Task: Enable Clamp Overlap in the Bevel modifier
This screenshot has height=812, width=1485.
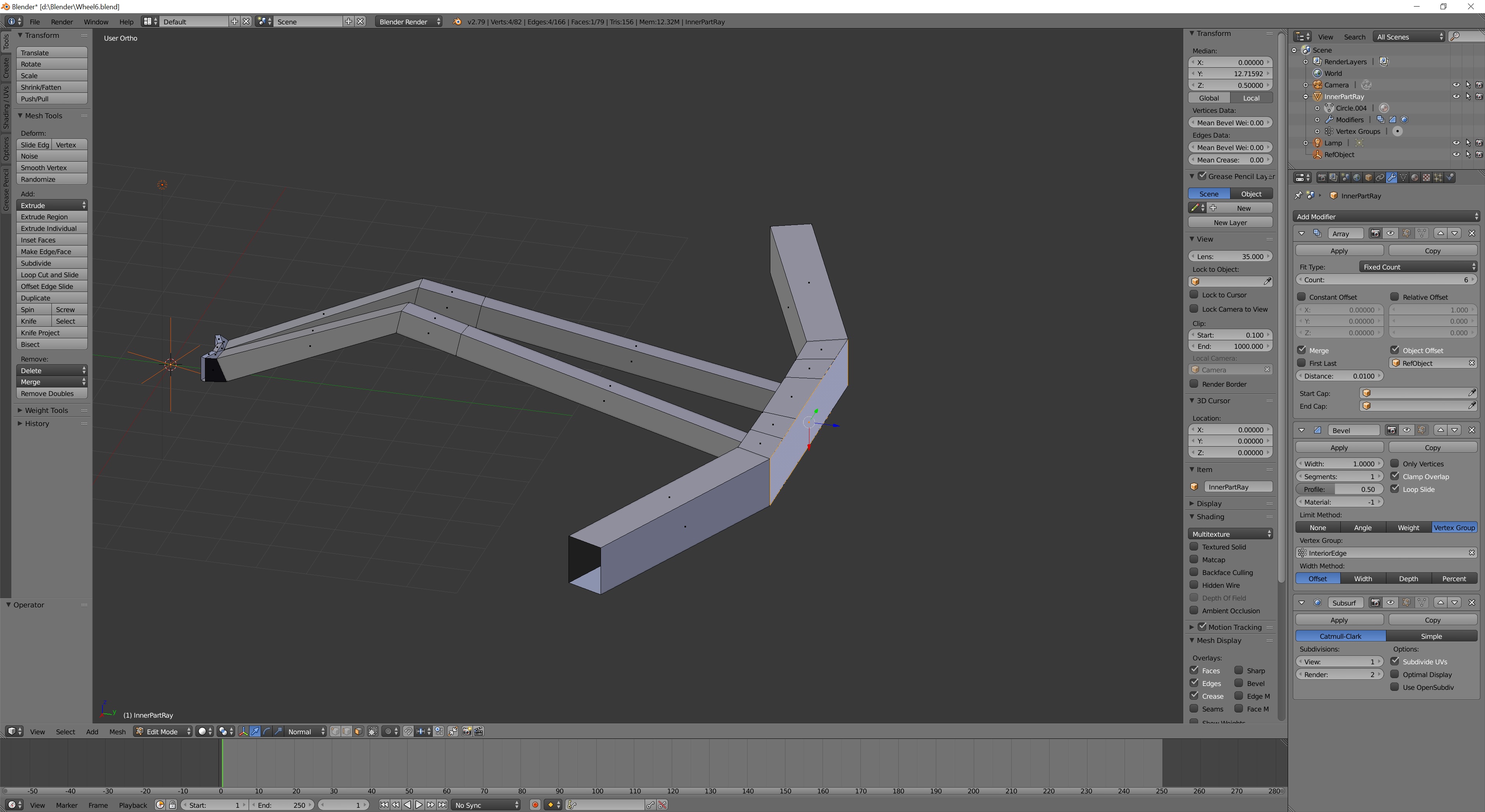Action: click(1396, 477)
